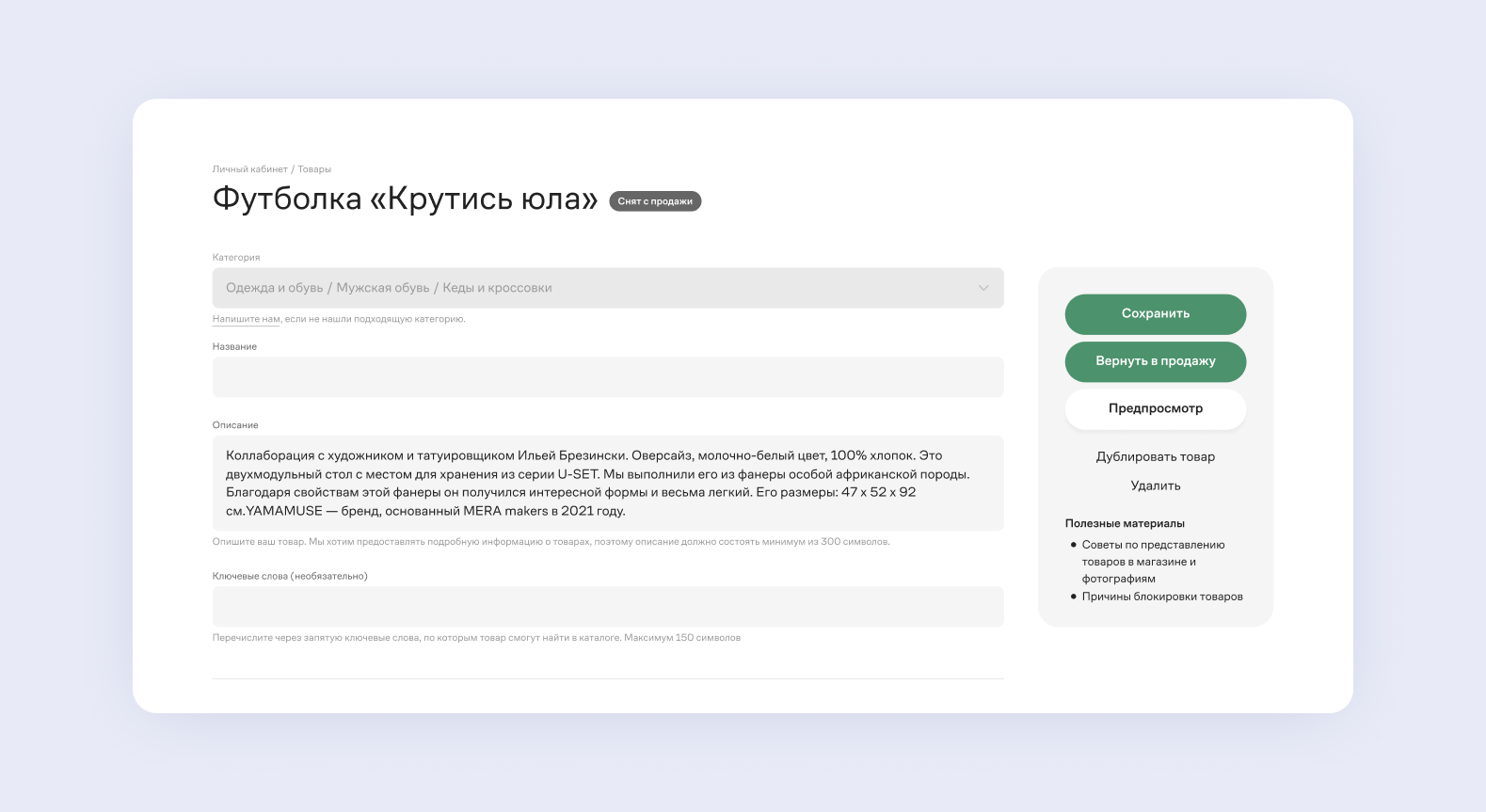The height and width of the screenshot is (812, 1486).
Task: Click the «Название» field label
Action: tap(234, 347)
